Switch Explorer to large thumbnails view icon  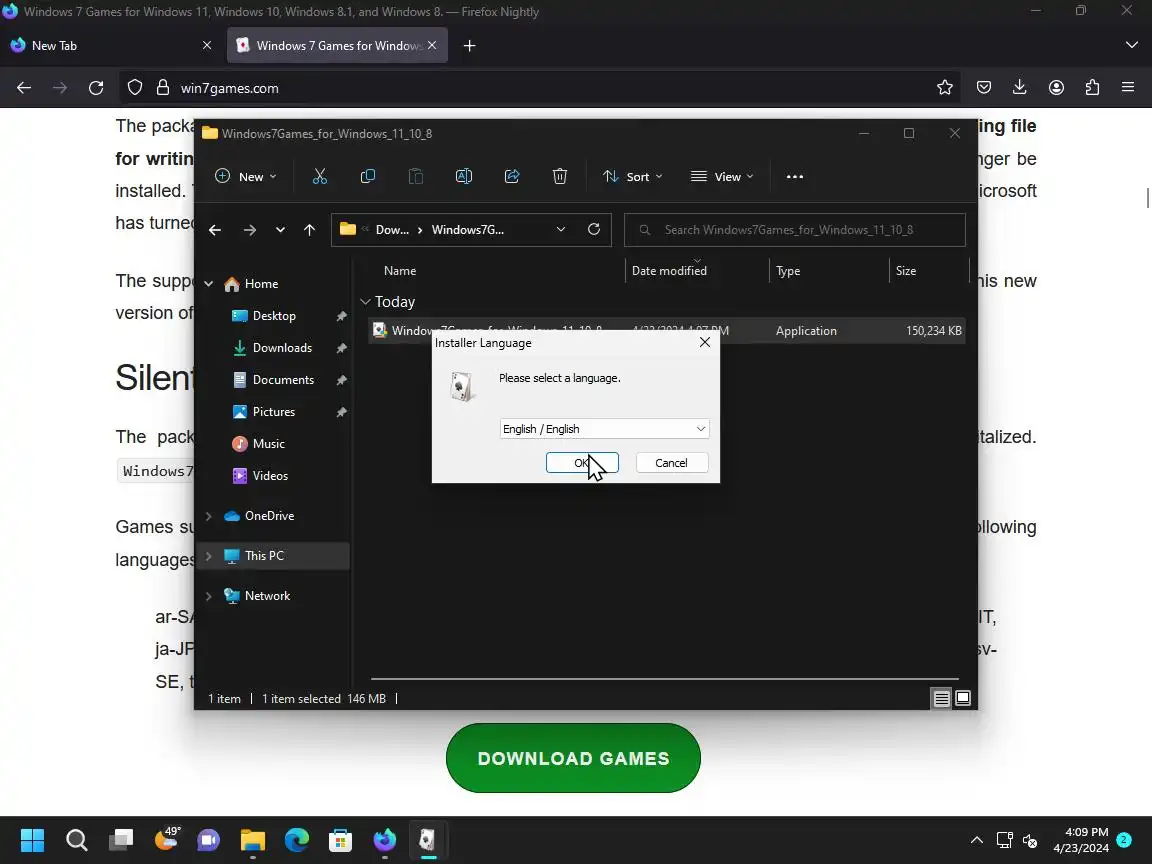pyautogui.click(x=962, y=698)
